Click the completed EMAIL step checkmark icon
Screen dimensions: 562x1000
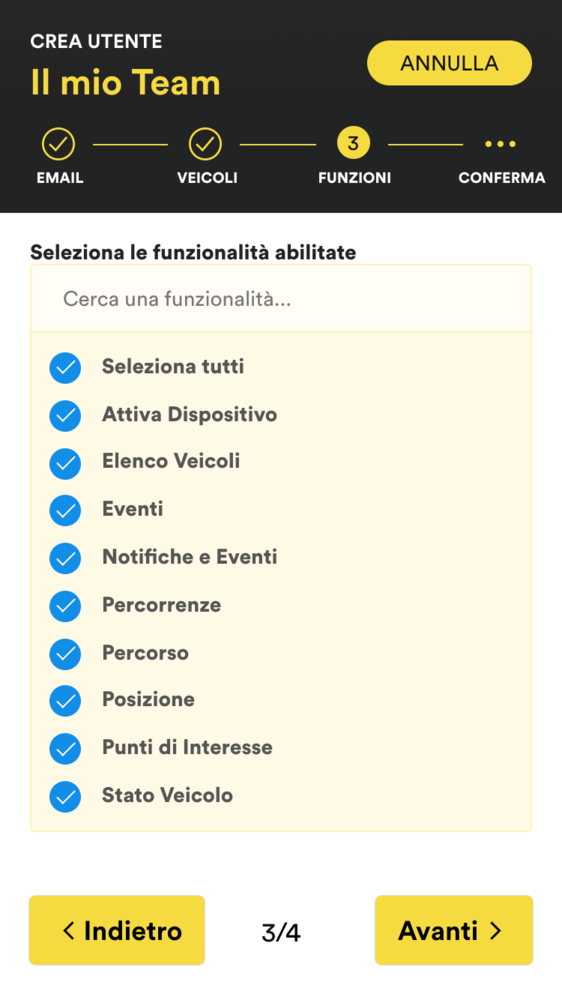[59, 144]
